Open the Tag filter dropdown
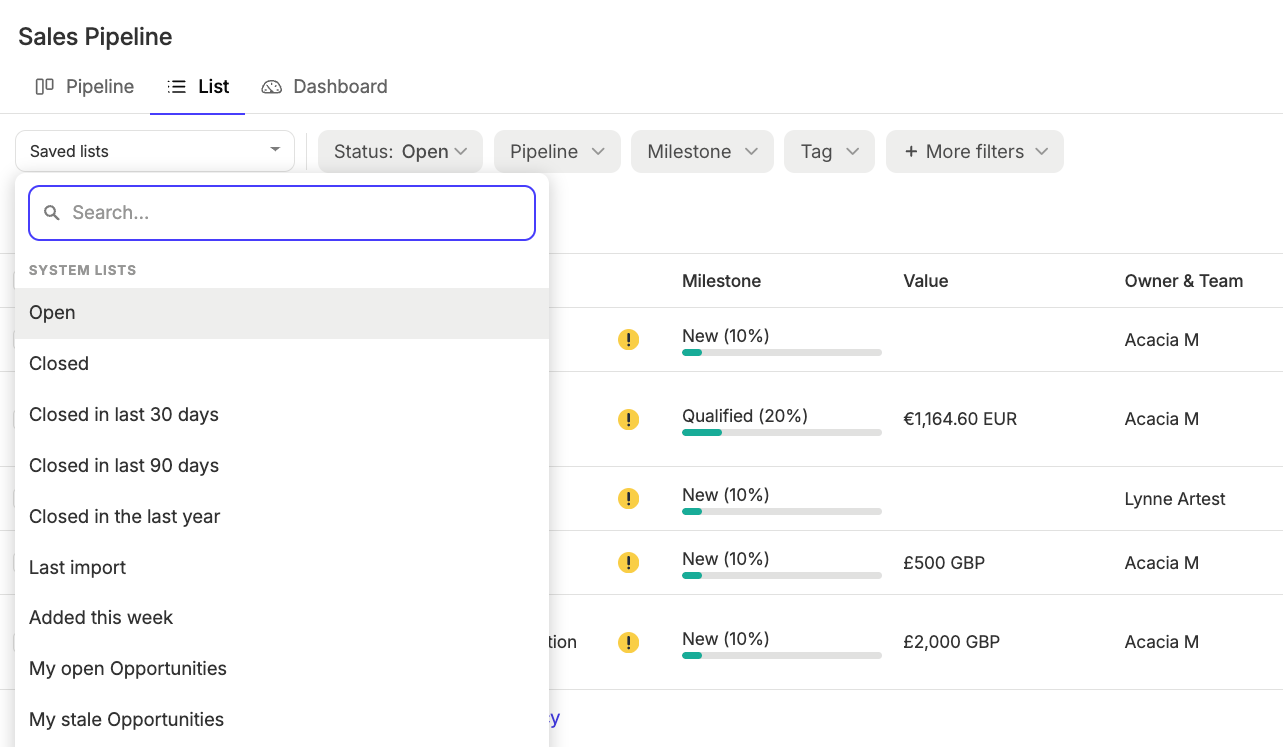Screen dimensions: 1283x747 [x=829, y=151]
